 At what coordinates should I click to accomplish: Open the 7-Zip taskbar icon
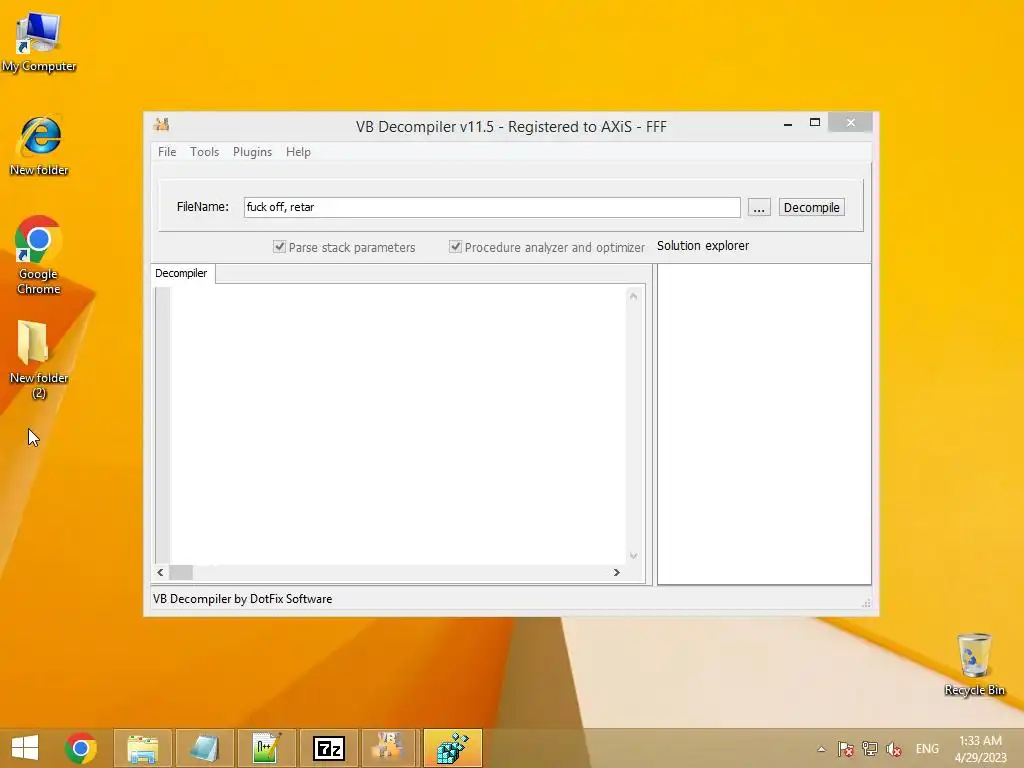click(328, 748)
